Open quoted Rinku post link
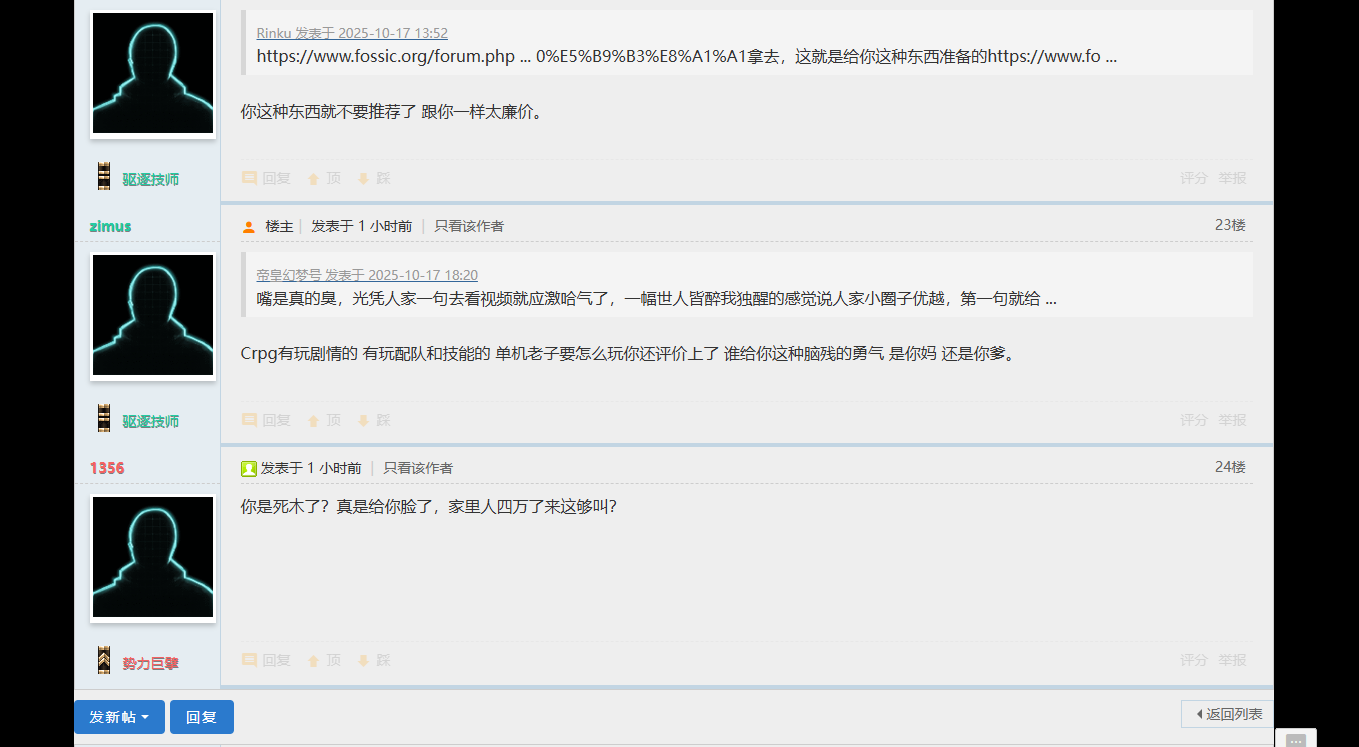The image size is (1359, 747). pyautogui.click(x=352, y=33)
